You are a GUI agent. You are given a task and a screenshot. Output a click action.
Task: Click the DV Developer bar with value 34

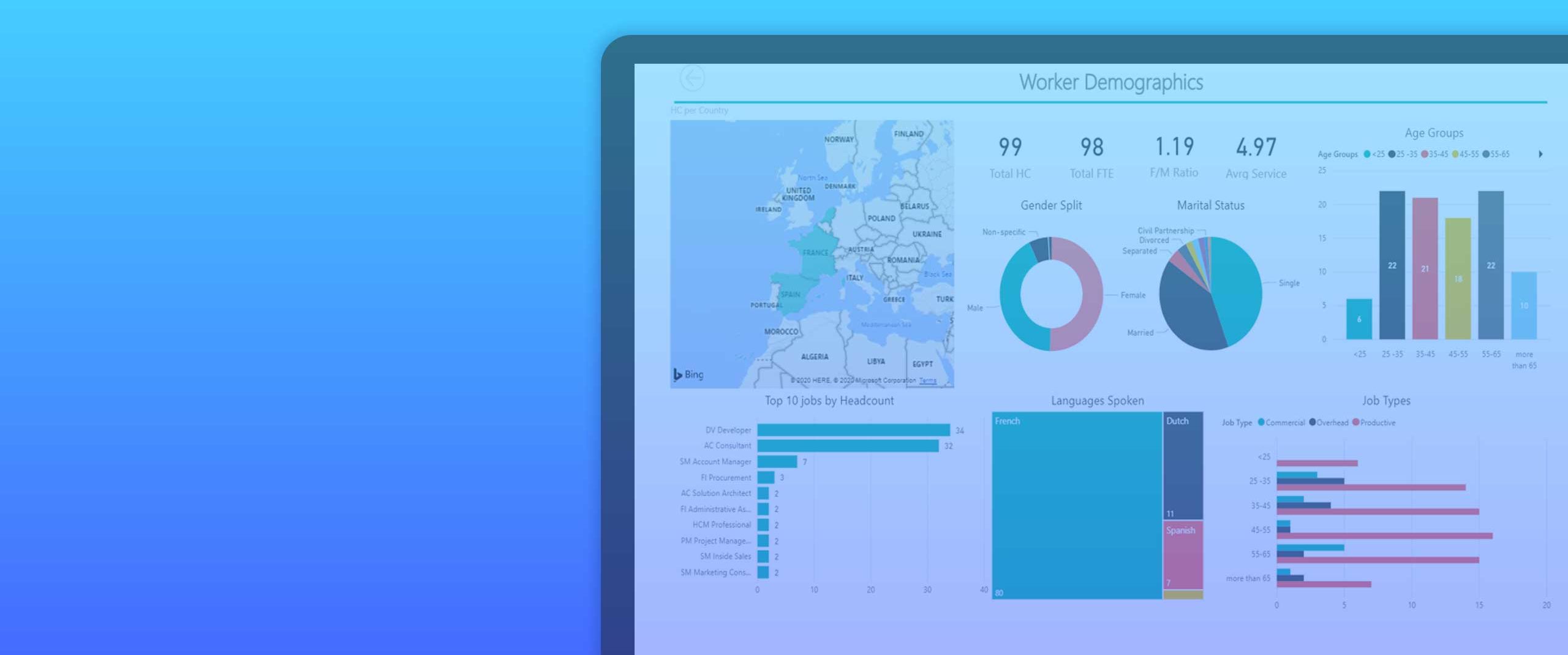pos(853,430)
